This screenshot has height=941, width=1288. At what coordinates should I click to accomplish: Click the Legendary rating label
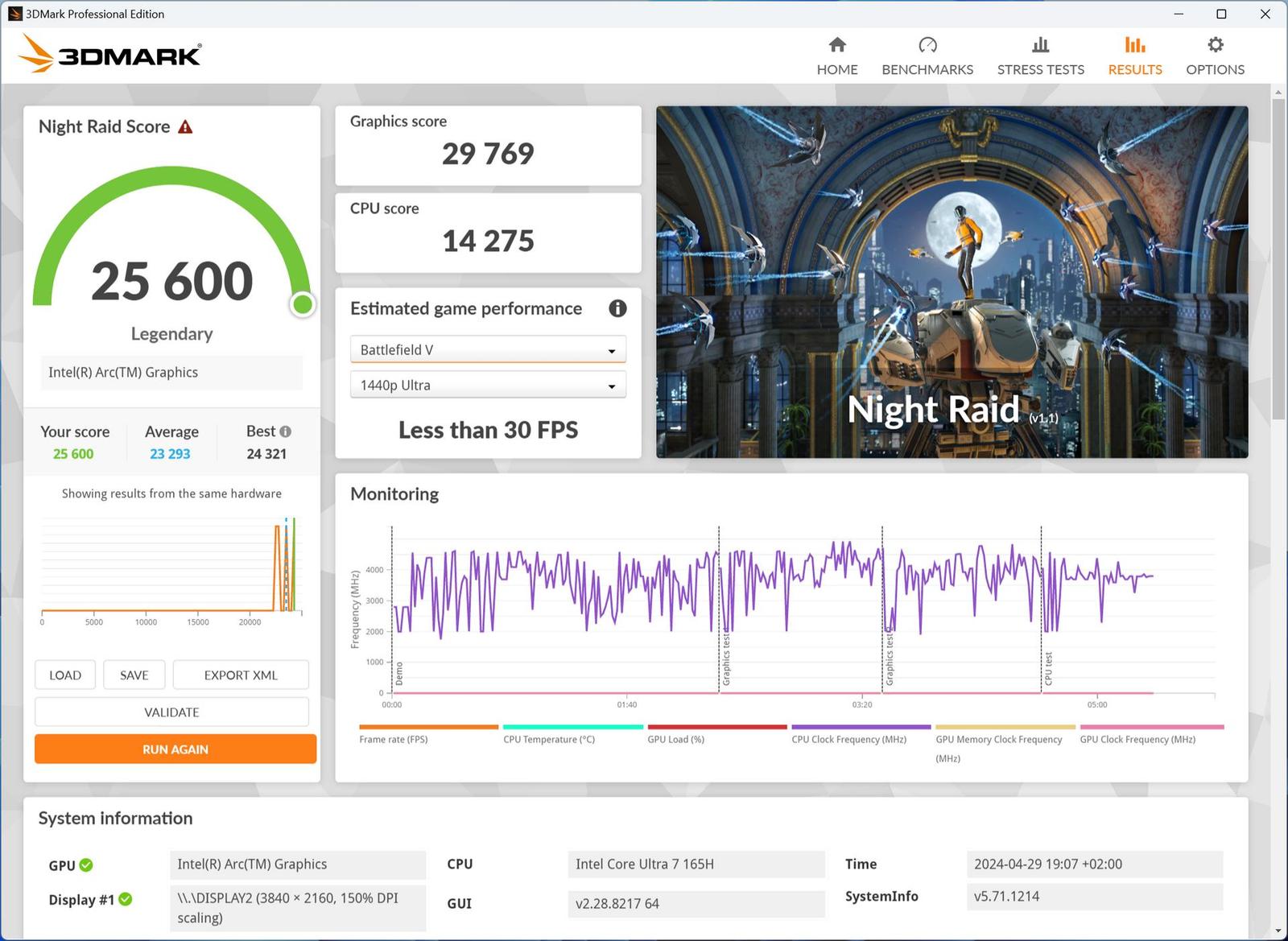click(x=171, y=334)
